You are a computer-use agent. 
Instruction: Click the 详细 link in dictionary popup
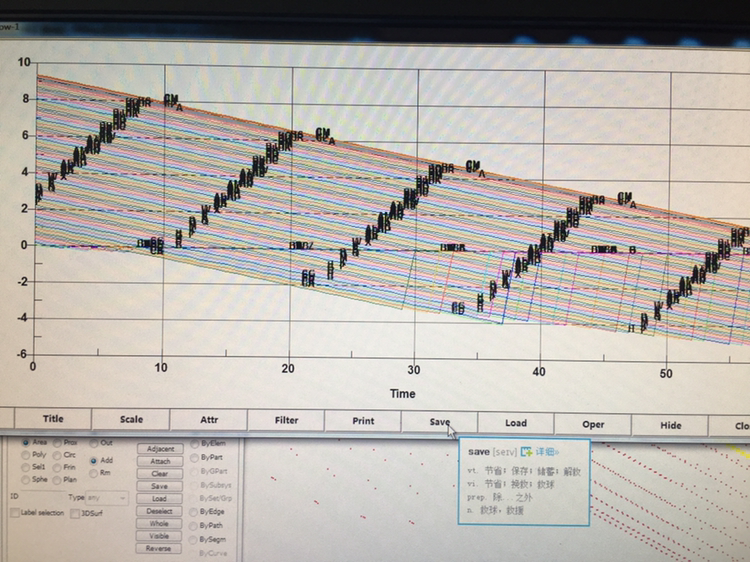click(547, 452)
